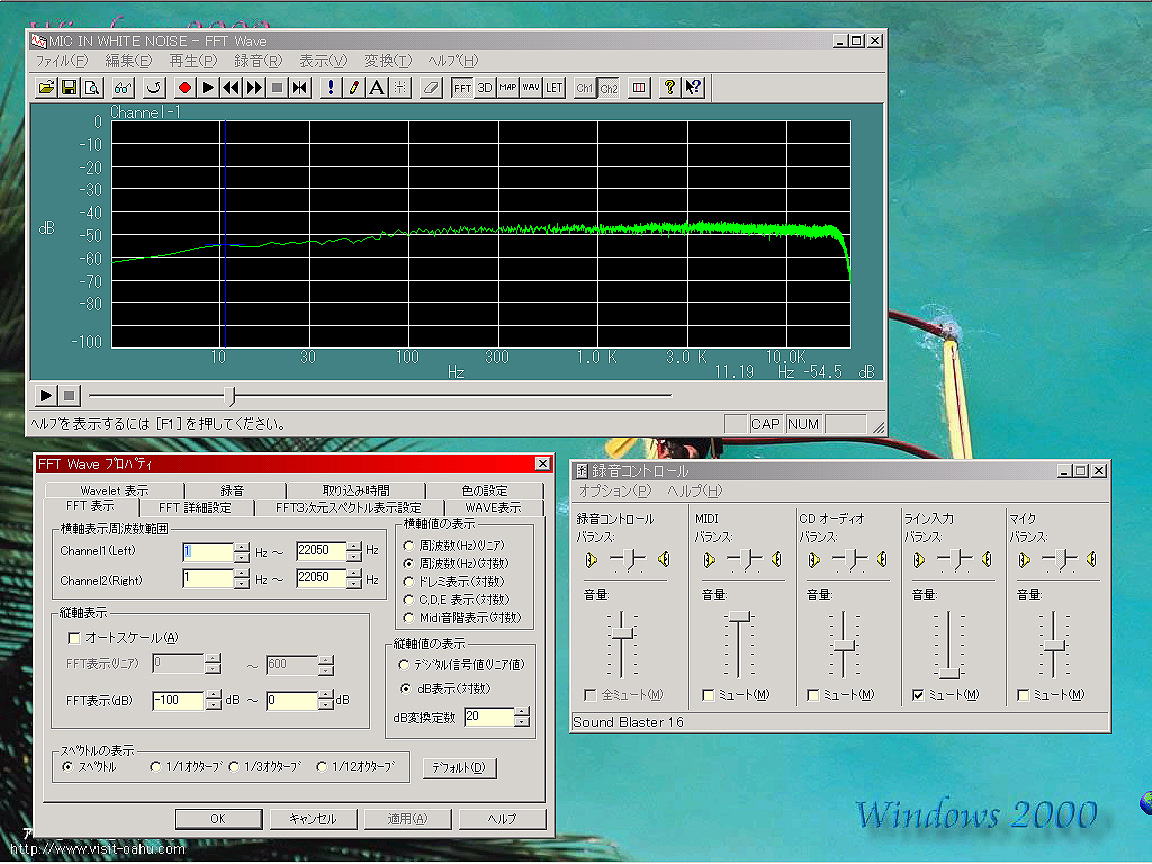Screen dimensions: 1152x864
Task: Click the LET wavelet view toolbar button
Action: [554, 88]
